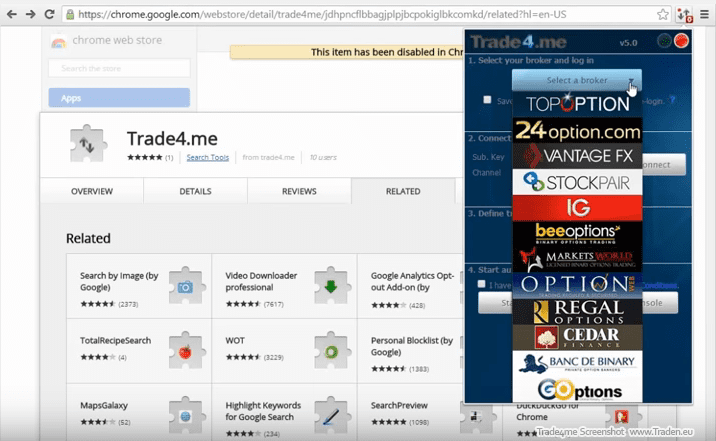Image resolution: width=716 pixels, height=441 pixels.
Task: Switch to the Reviews tab
Action: click(299, 191)
